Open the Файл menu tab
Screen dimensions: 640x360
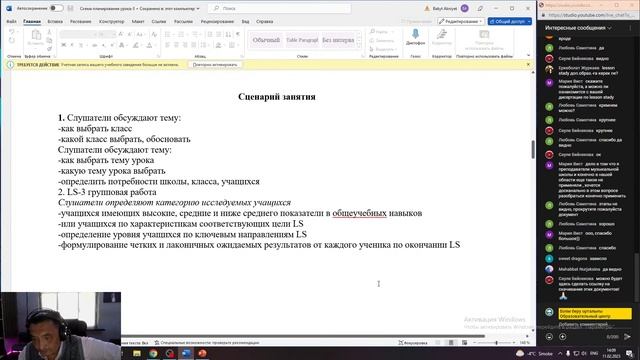(x=11, y=21)
